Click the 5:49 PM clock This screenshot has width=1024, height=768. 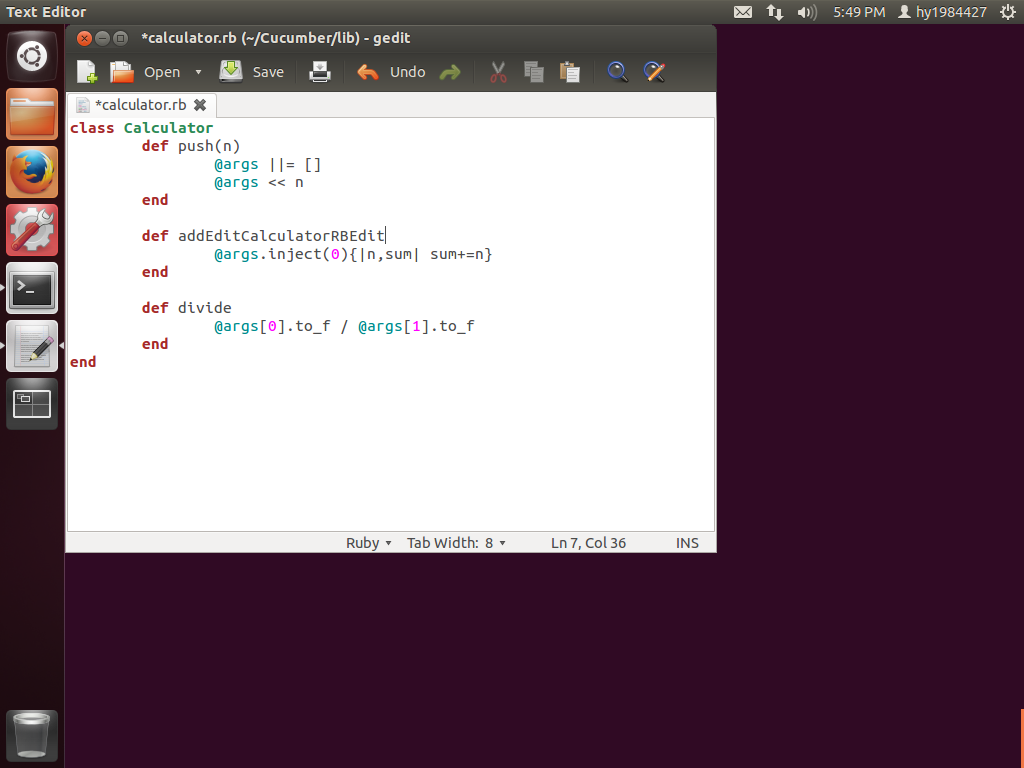coord(859,12)
